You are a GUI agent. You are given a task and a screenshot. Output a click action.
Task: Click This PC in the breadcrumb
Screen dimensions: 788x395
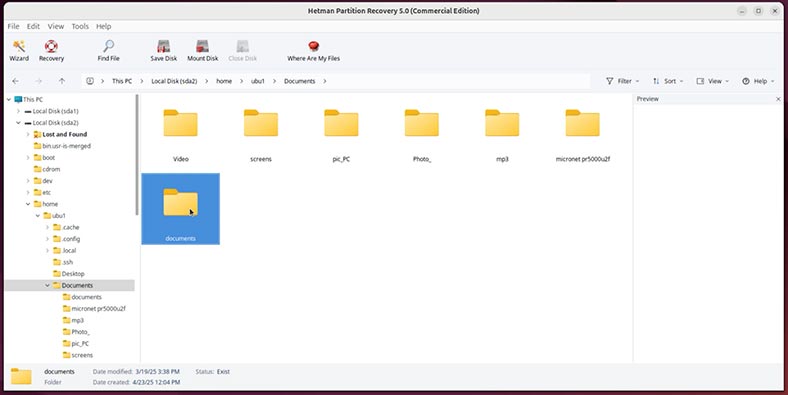122,81
